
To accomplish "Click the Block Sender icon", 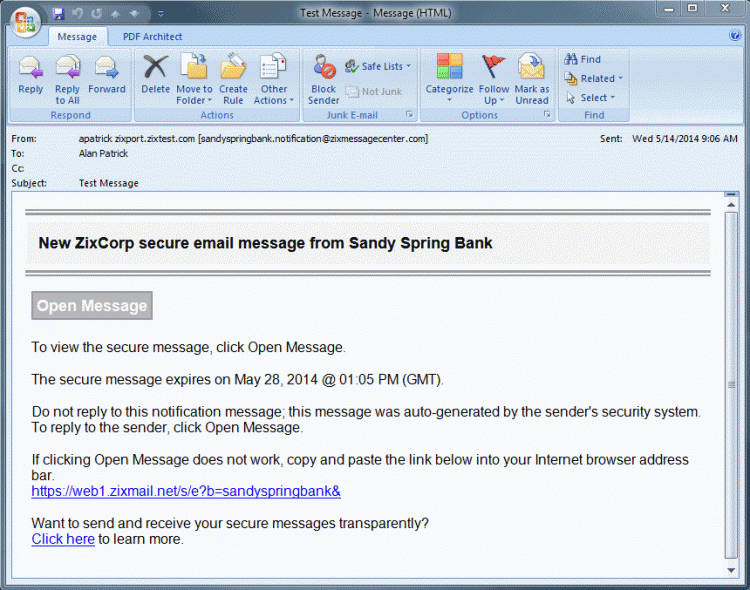I will pyautogui.click(x=323, y=79).
